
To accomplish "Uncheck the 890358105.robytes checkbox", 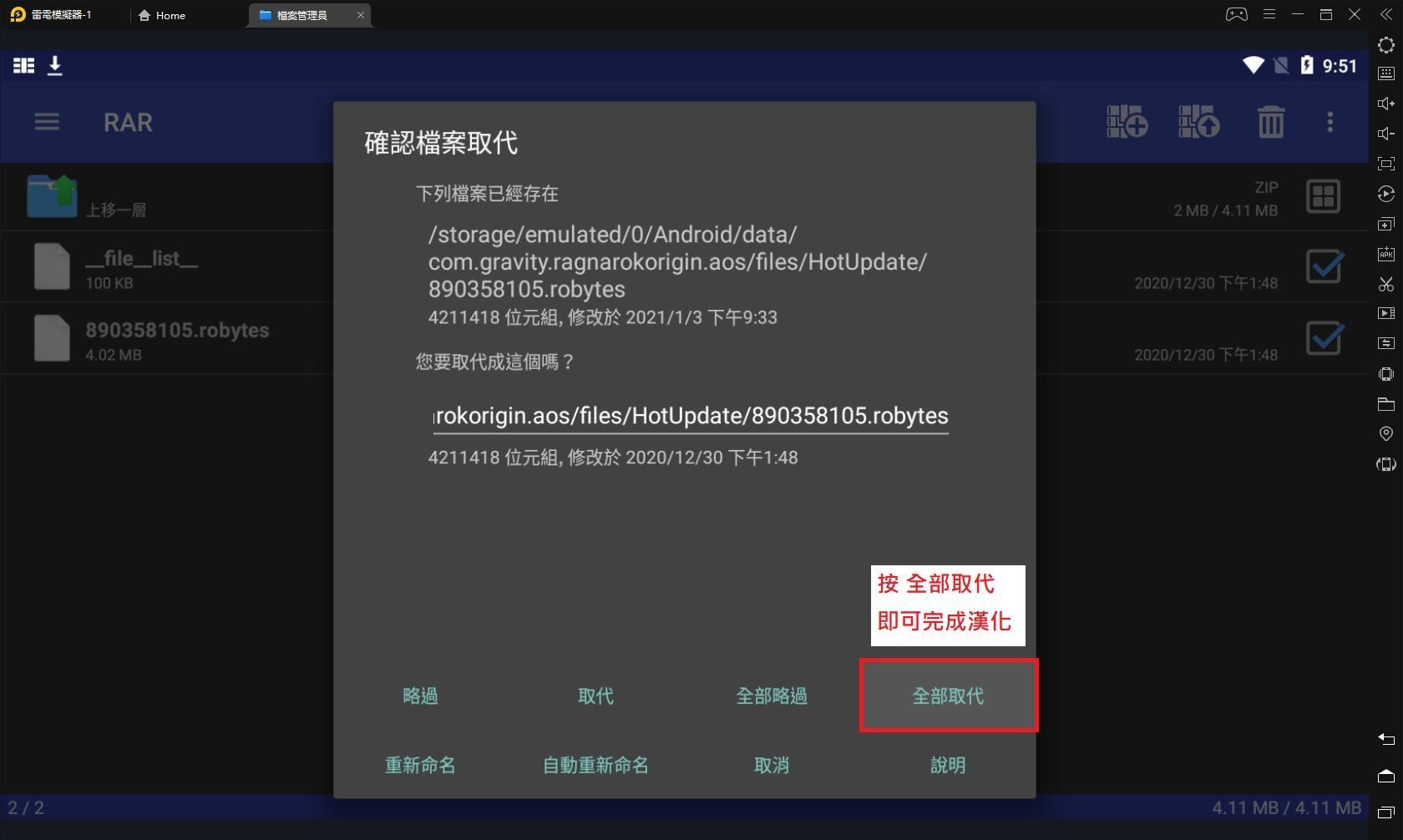I will (x=1324, y=338).
